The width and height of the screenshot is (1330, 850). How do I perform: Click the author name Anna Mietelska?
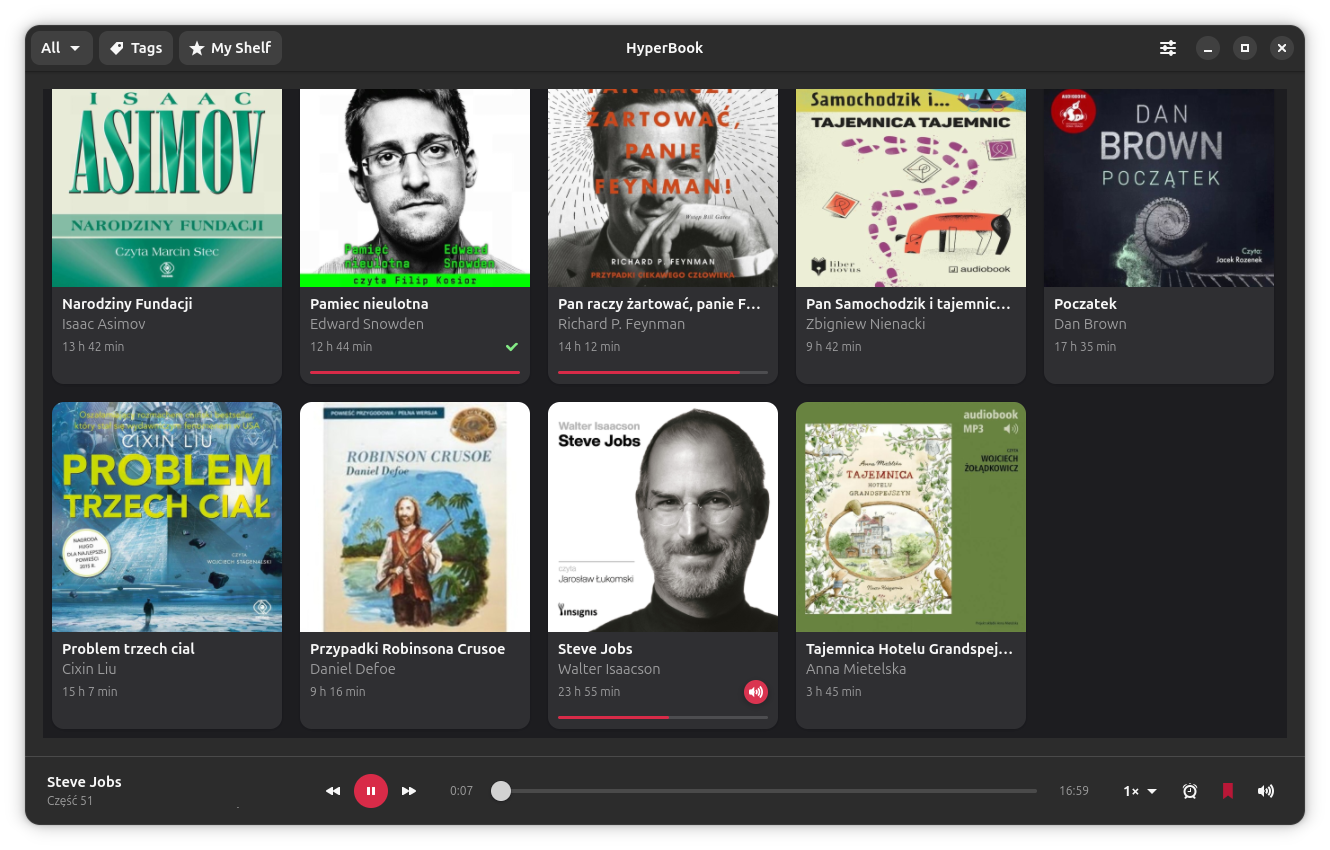[x=856, y=669]
